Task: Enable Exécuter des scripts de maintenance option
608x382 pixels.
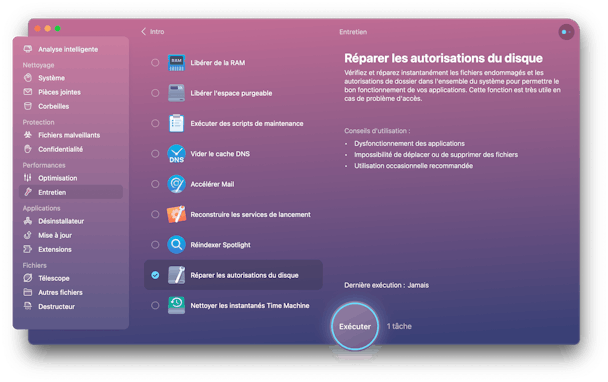Action: click(x=155, y=123)
